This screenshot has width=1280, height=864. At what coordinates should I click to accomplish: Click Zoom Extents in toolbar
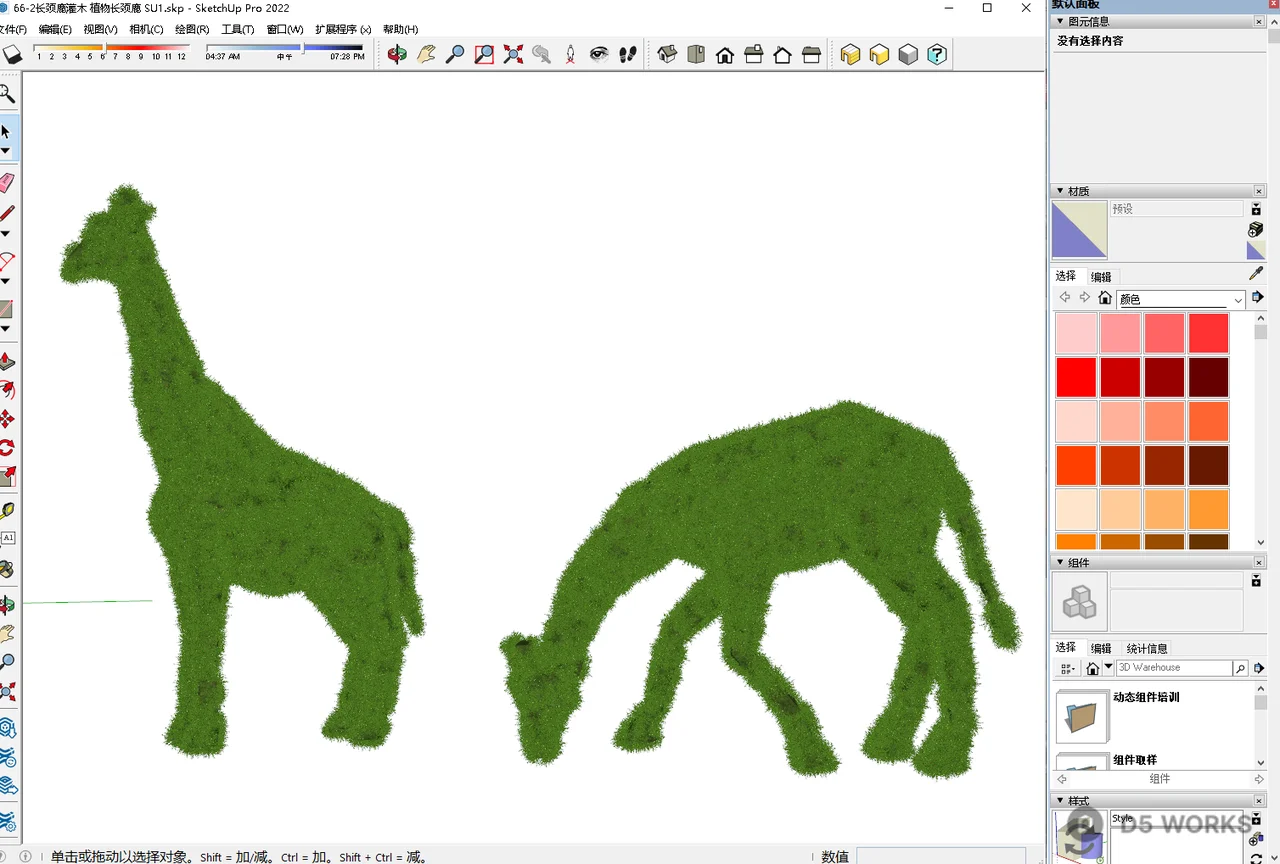click(x=513, y=54)
